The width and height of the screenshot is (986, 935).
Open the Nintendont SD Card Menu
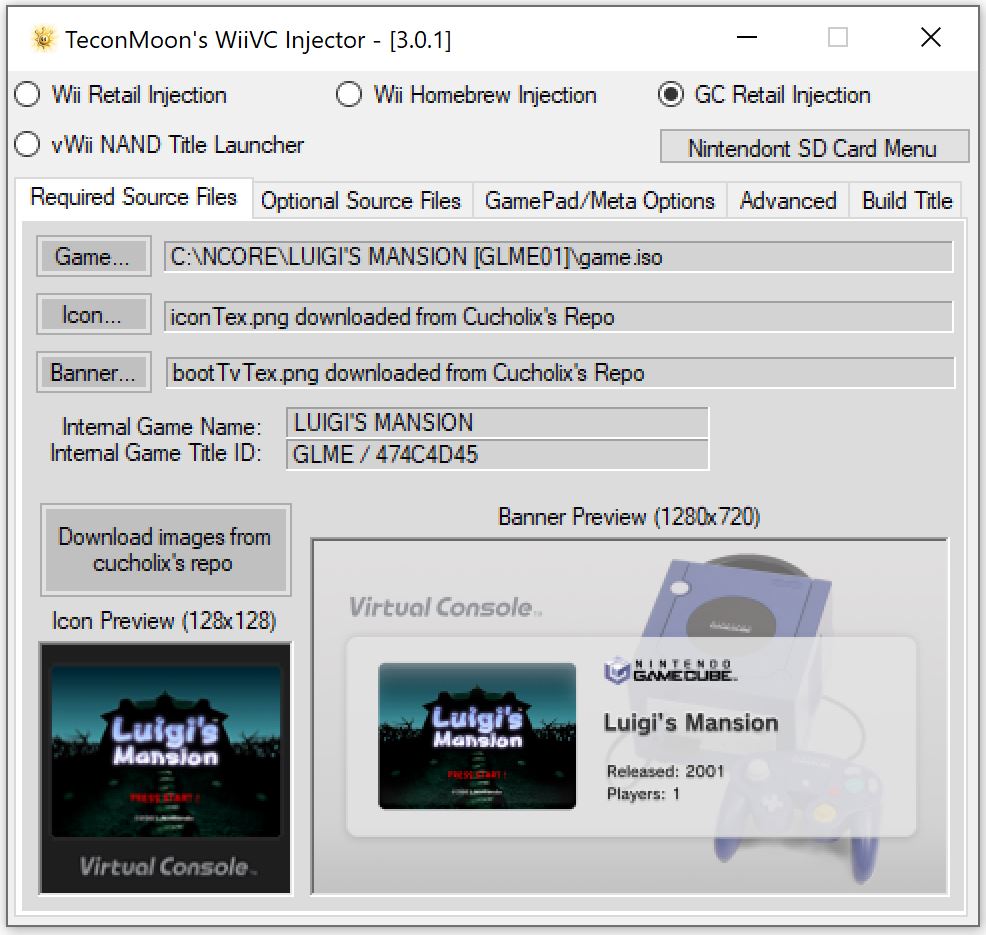[x=813, y=148]
